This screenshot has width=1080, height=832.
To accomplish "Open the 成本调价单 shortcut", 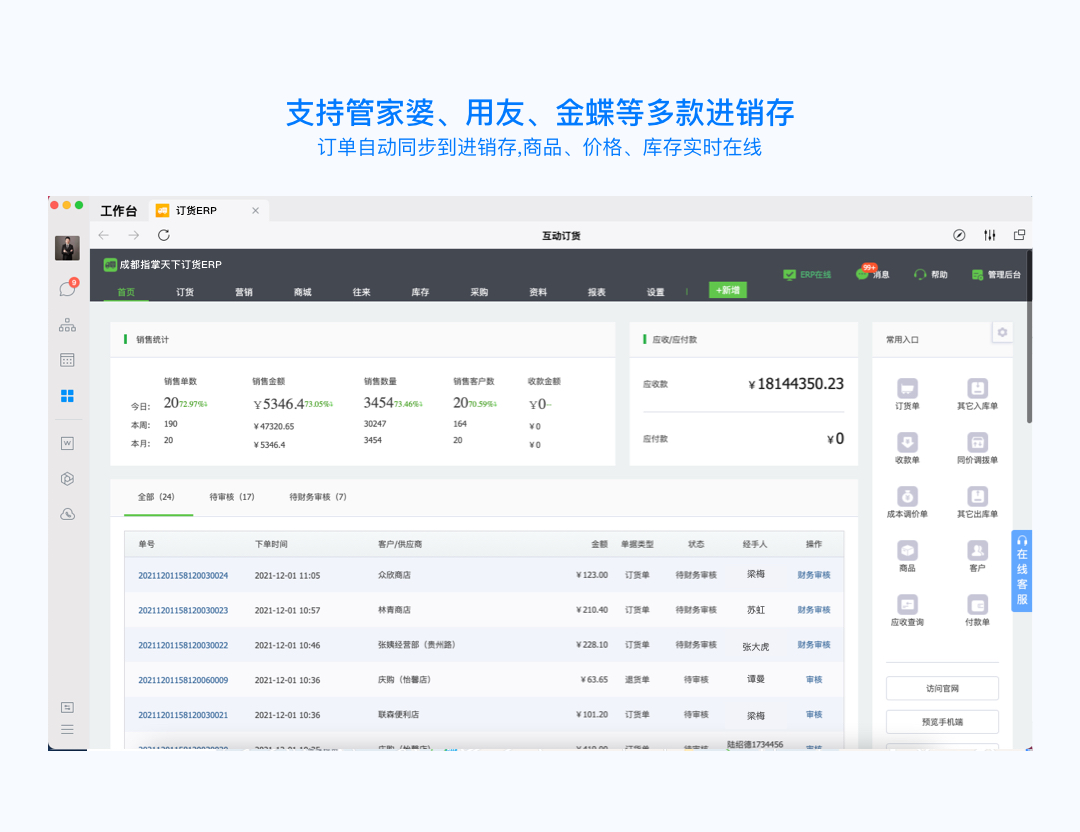I will (x=907, y=502).
